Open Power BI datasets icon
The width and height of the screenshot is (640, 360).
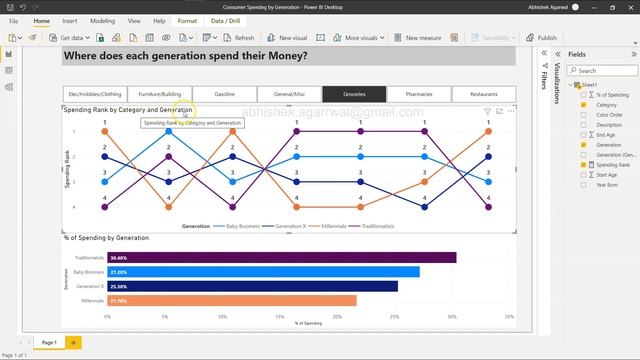[x=116, y=38]
